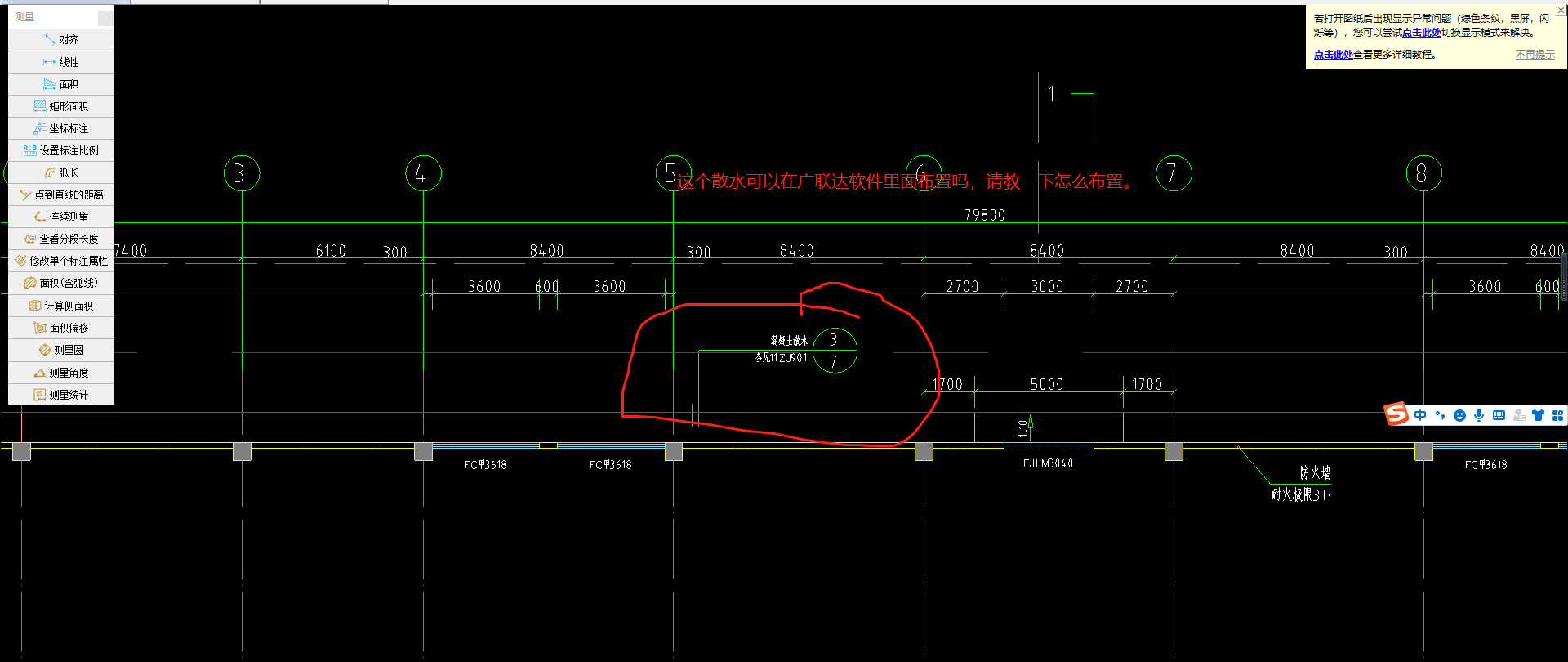Screen dimensions: 1568x662
Task: Click the dimension value 6100
Action: [331, 251]
